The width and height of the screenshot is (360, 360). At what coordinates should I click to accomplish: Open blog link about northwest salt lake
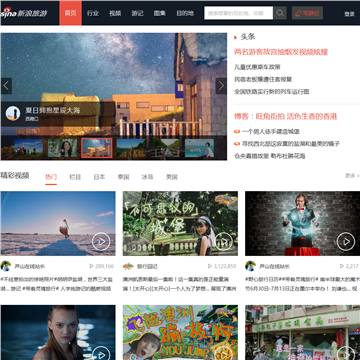(290, 144)
